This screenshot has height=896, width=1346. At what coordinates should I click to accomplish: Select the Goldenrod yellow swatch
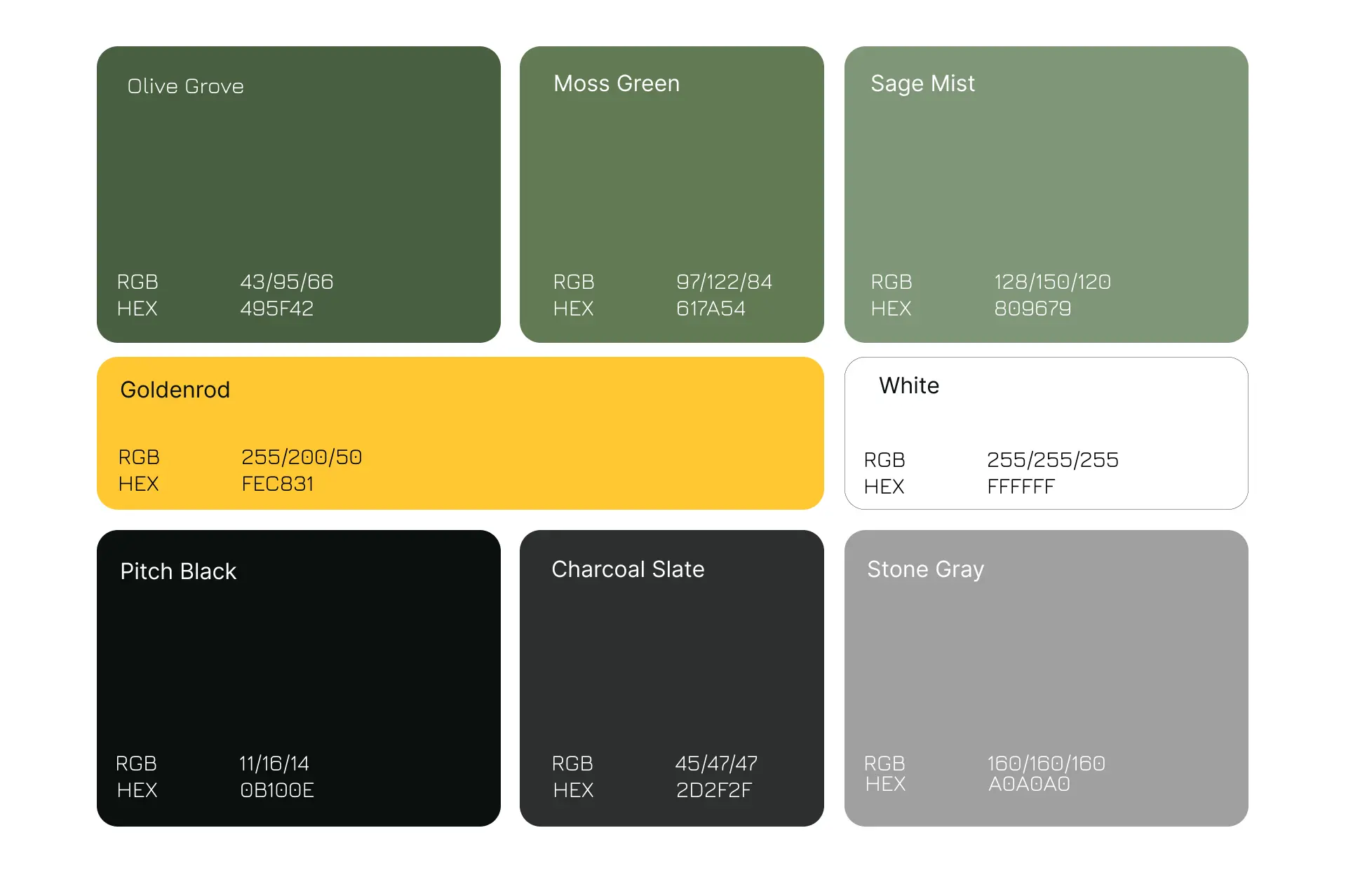coord(459,421)
